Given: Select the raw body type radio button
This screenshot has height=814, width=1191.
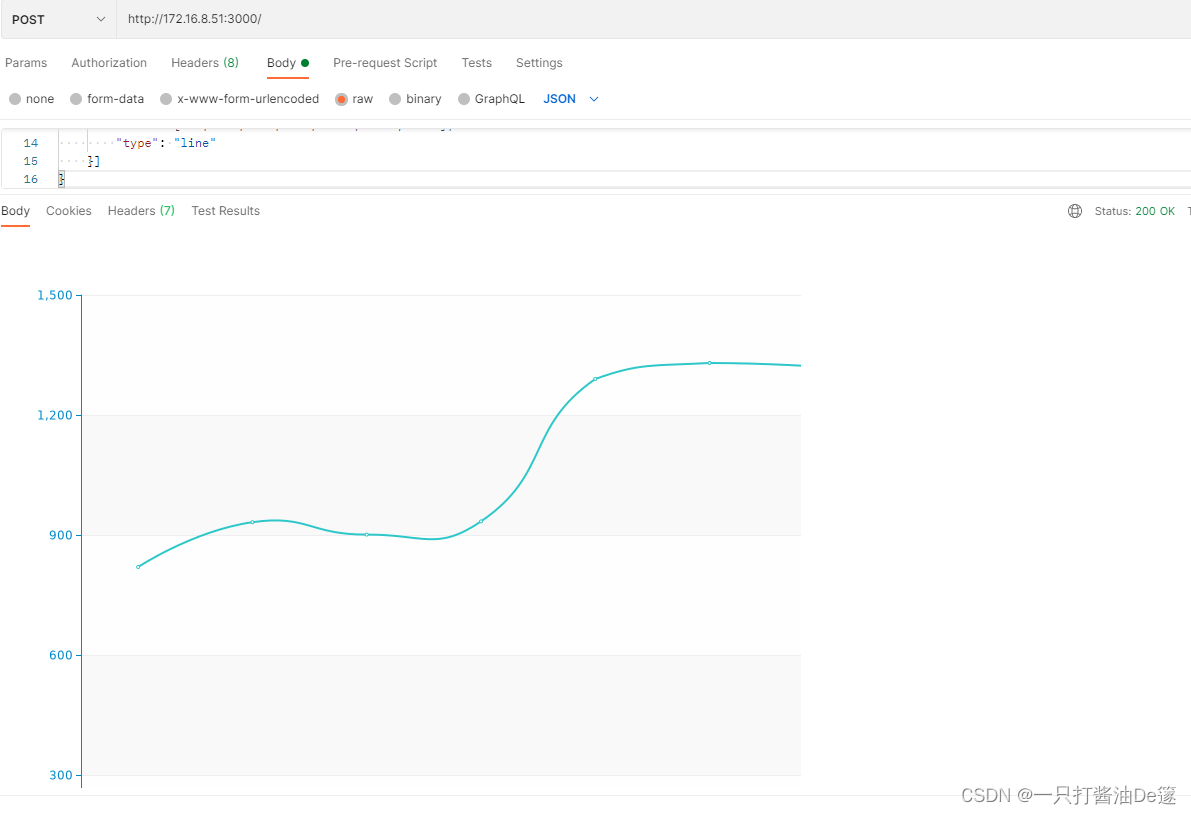Looking at the screenshot, I should pyautogui.click(x=342, y=98).
